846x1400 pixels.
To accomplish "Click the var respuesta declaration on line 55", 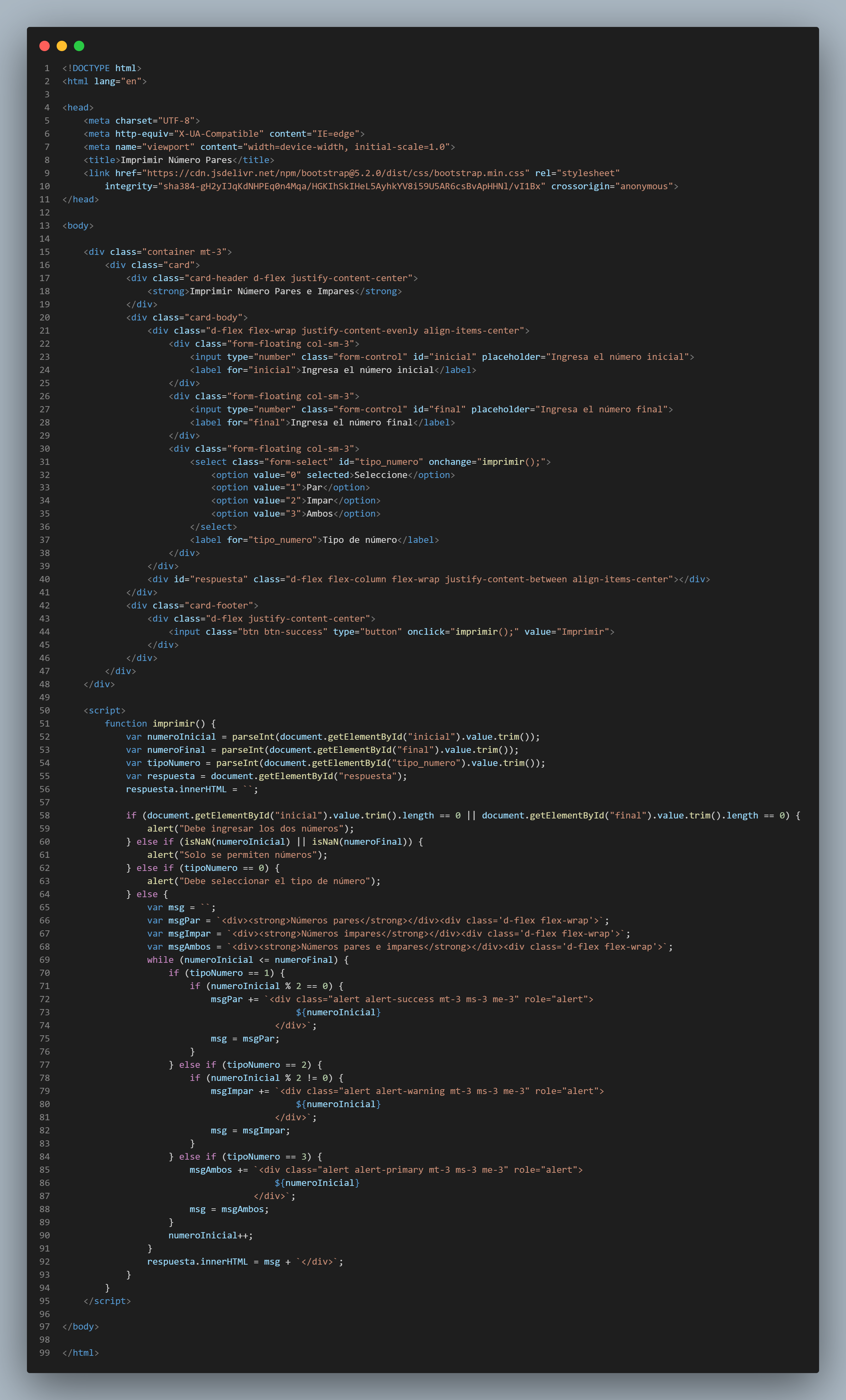I will (267, 776).
